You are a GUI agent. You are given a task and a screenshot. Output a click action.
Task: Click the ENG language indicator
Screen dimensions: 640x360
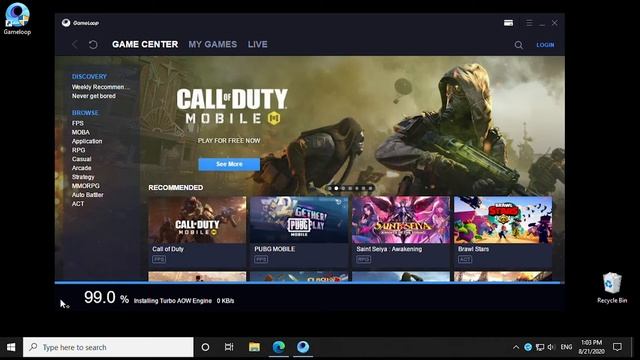coord(566,347)
